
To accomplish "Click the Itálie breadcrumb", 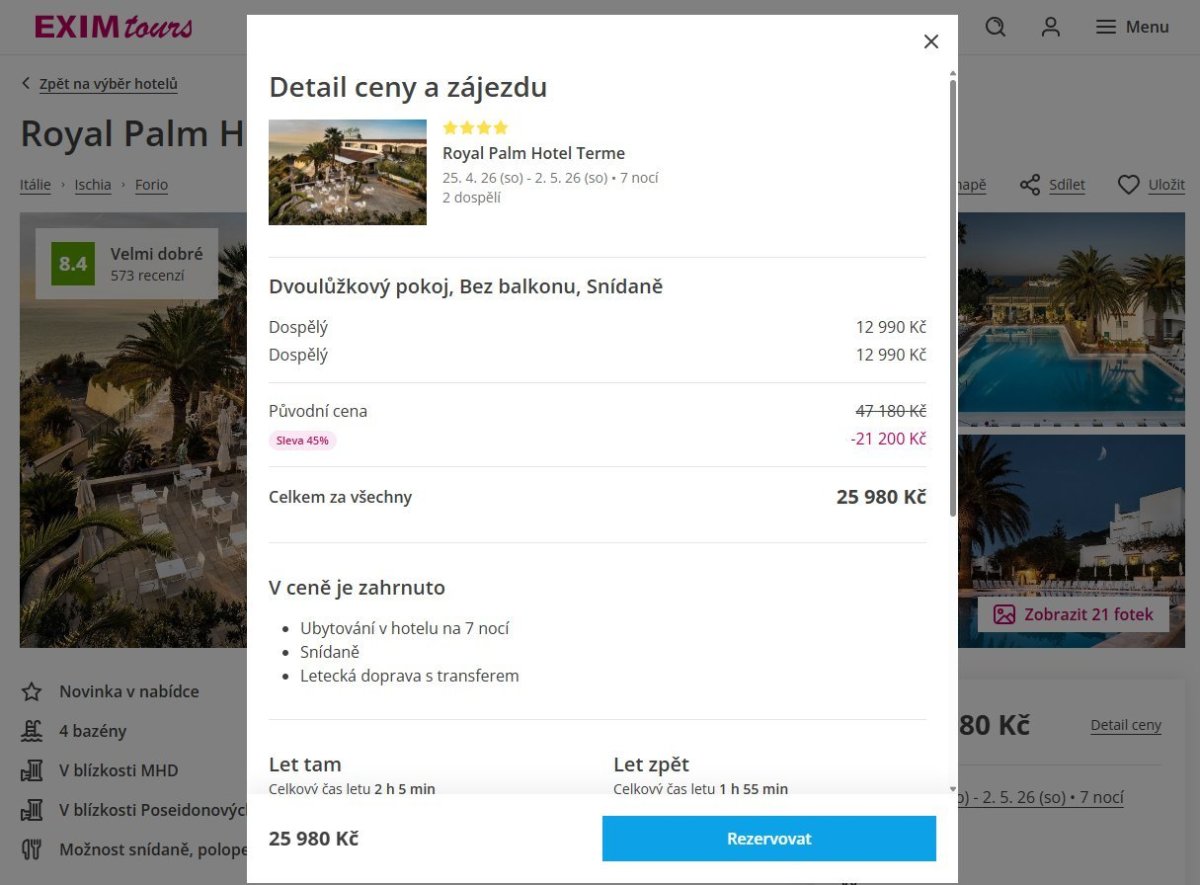I will (35, 185).
